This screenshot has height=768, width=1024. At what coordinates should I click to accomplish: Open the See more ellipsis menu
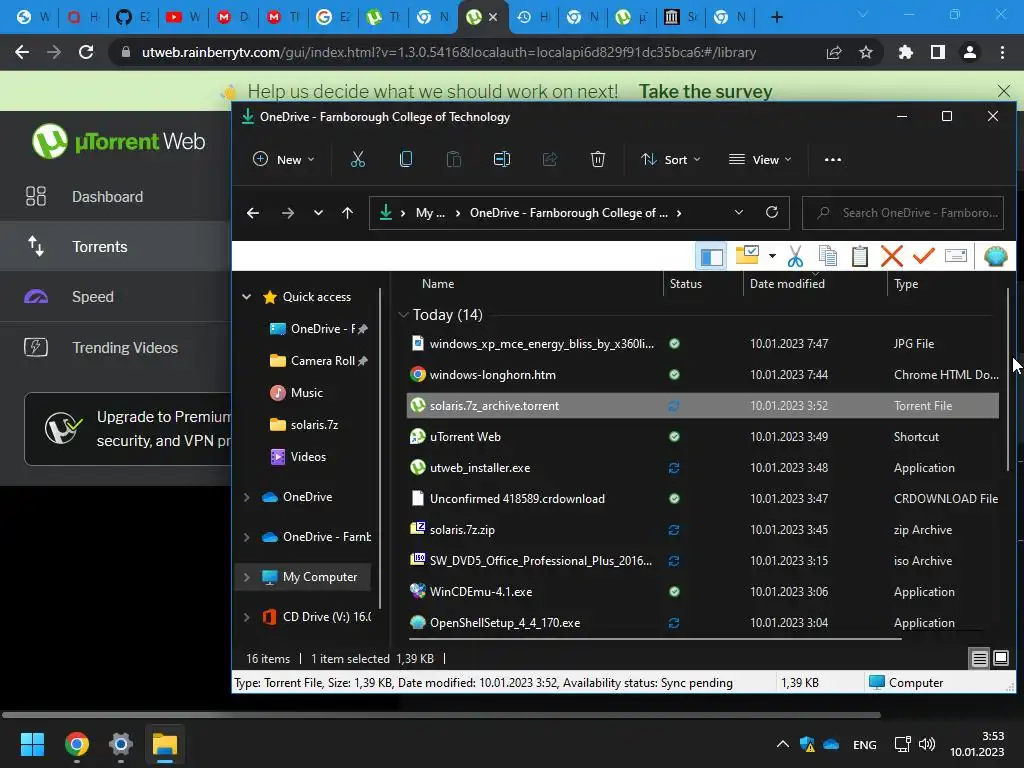point(833,159)
